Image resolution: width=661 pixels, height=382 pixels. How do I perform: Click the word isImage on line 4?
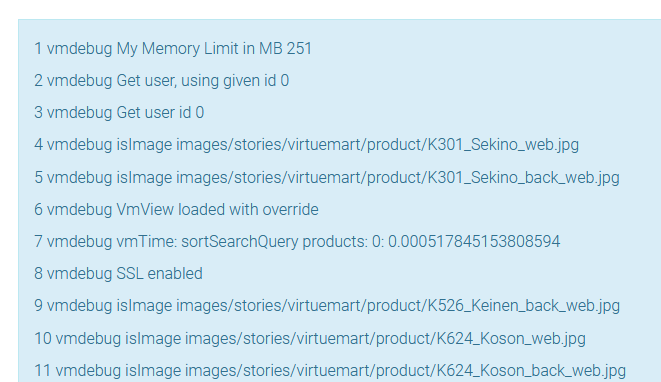[x=144, y=145]
